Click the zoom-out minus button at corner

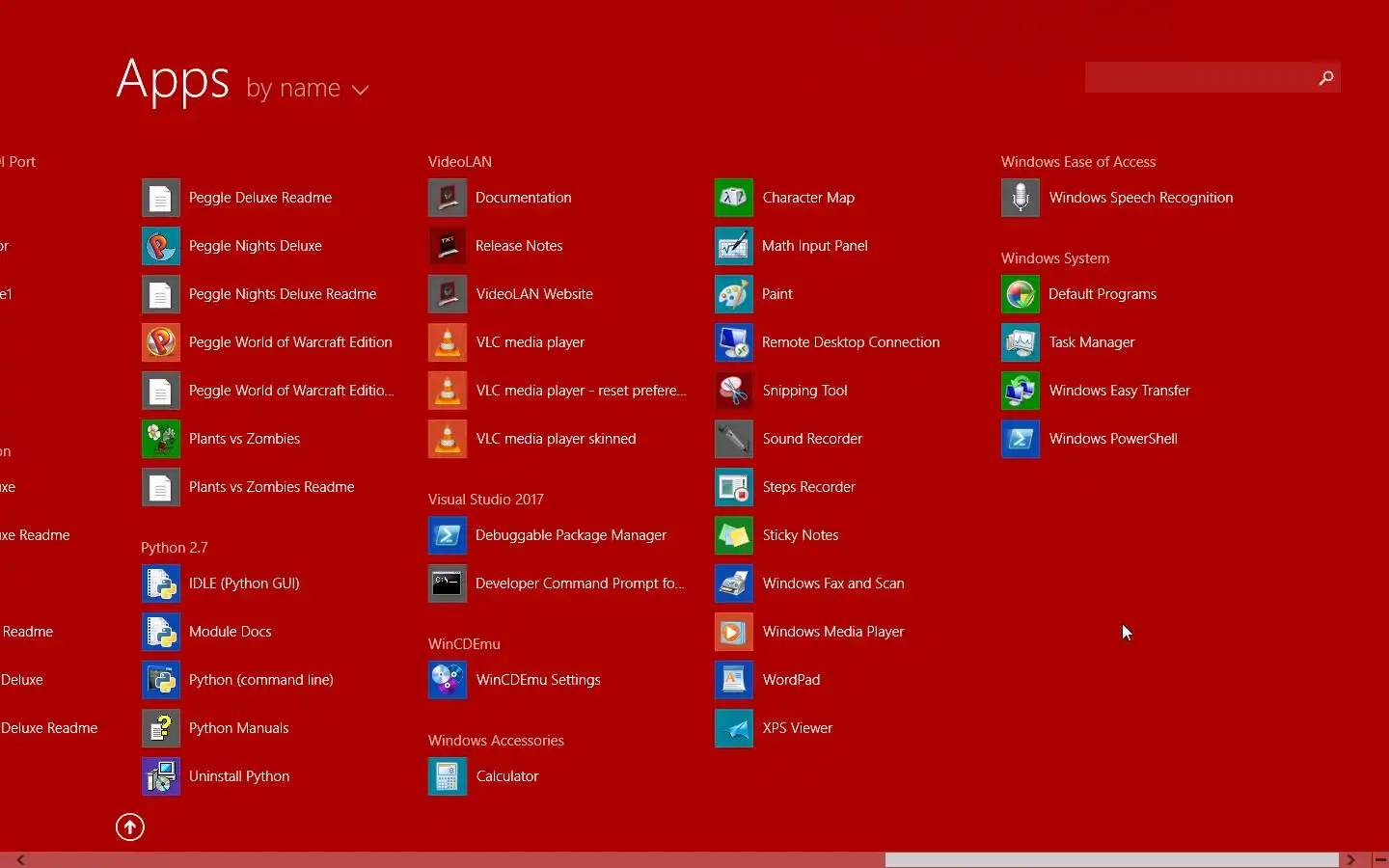pyautogui.click(x=1380, y=860)
